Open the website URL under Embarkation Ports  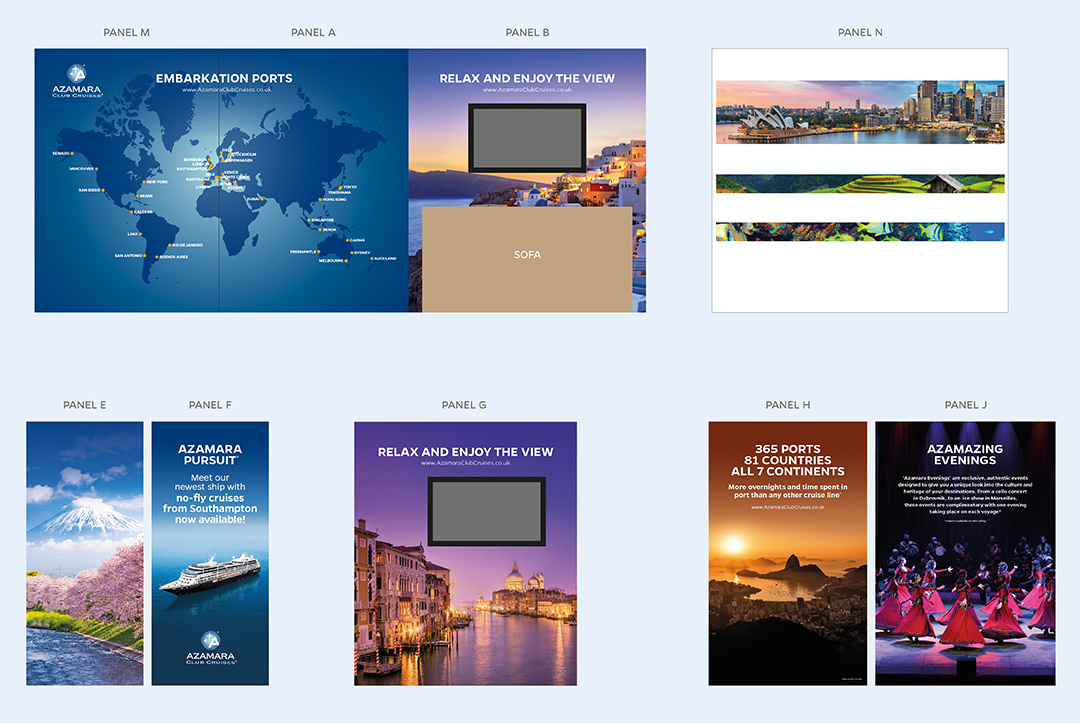pos(224,90)
